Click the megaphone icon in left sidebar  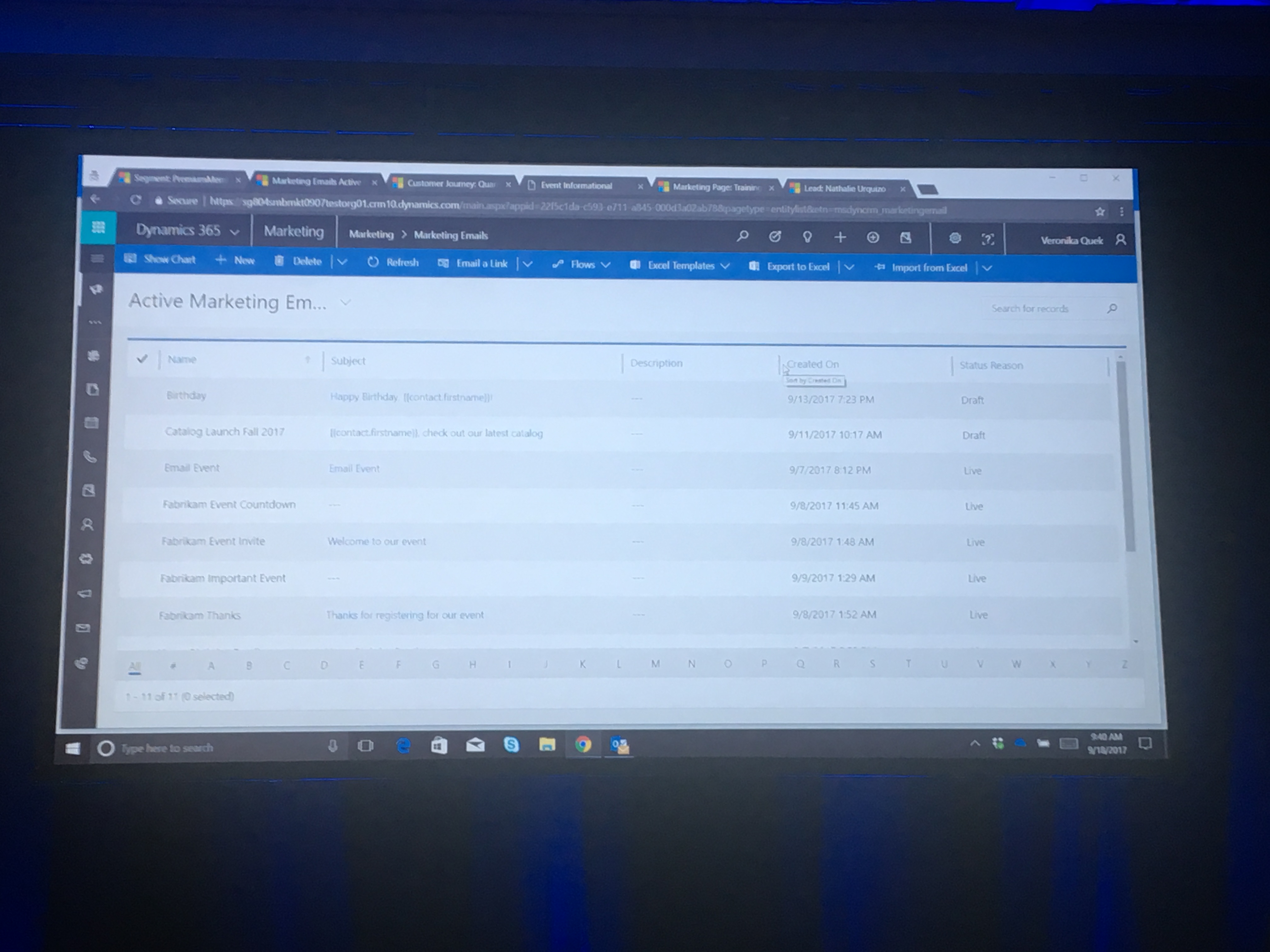tap(84, 593)
